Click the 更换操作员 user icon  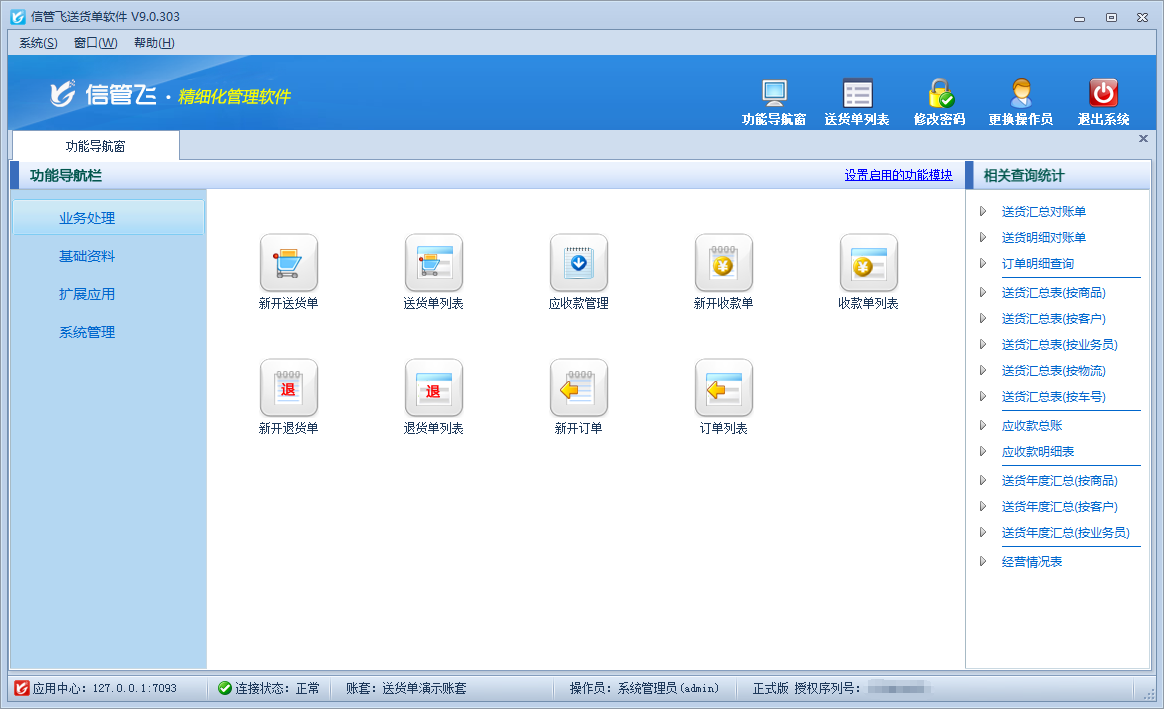click(1021, 94)
